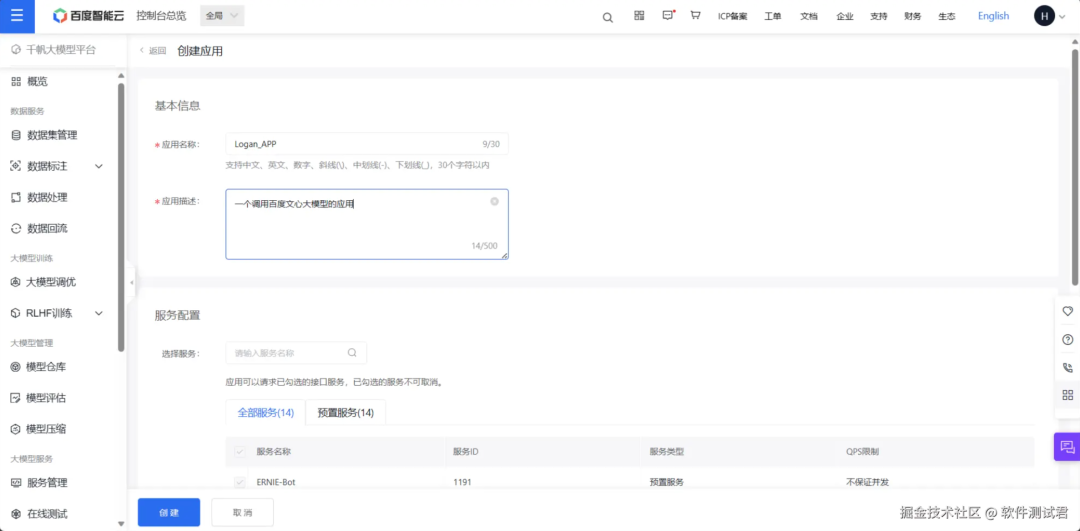Click the ERNIE-Bot service name

click(276, 482)
